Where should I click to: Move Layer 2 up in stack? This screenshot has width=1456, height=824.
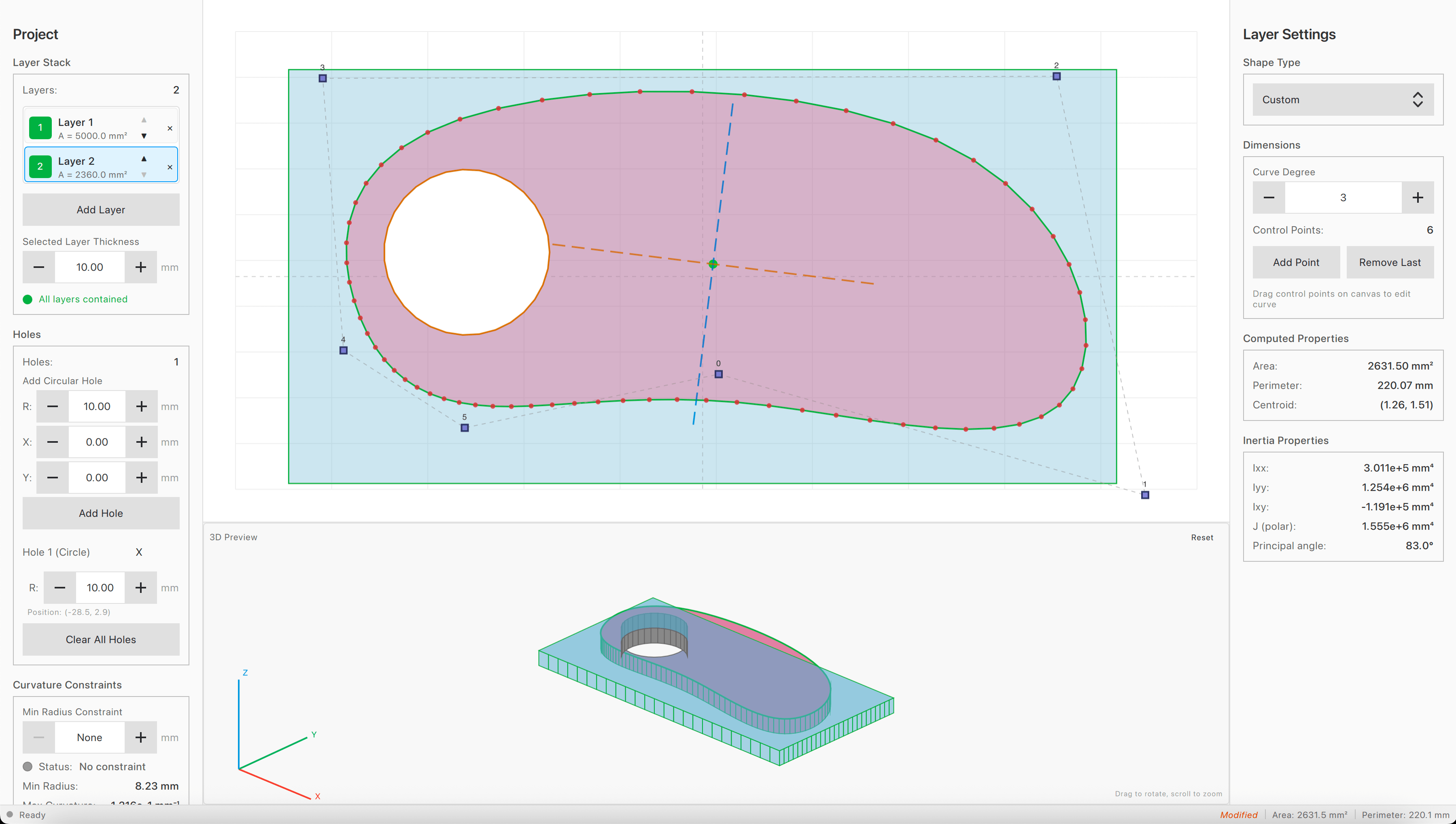point(144,159)
